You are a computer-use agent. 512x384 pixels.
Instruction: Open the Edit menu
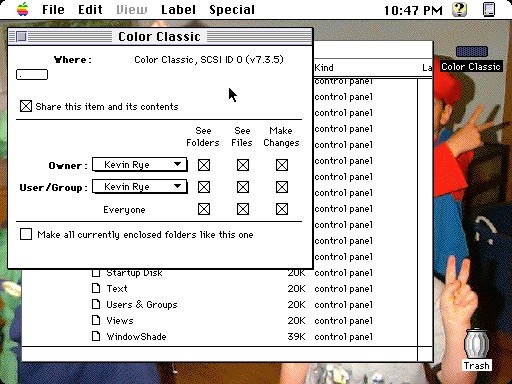tap(90, 10)
